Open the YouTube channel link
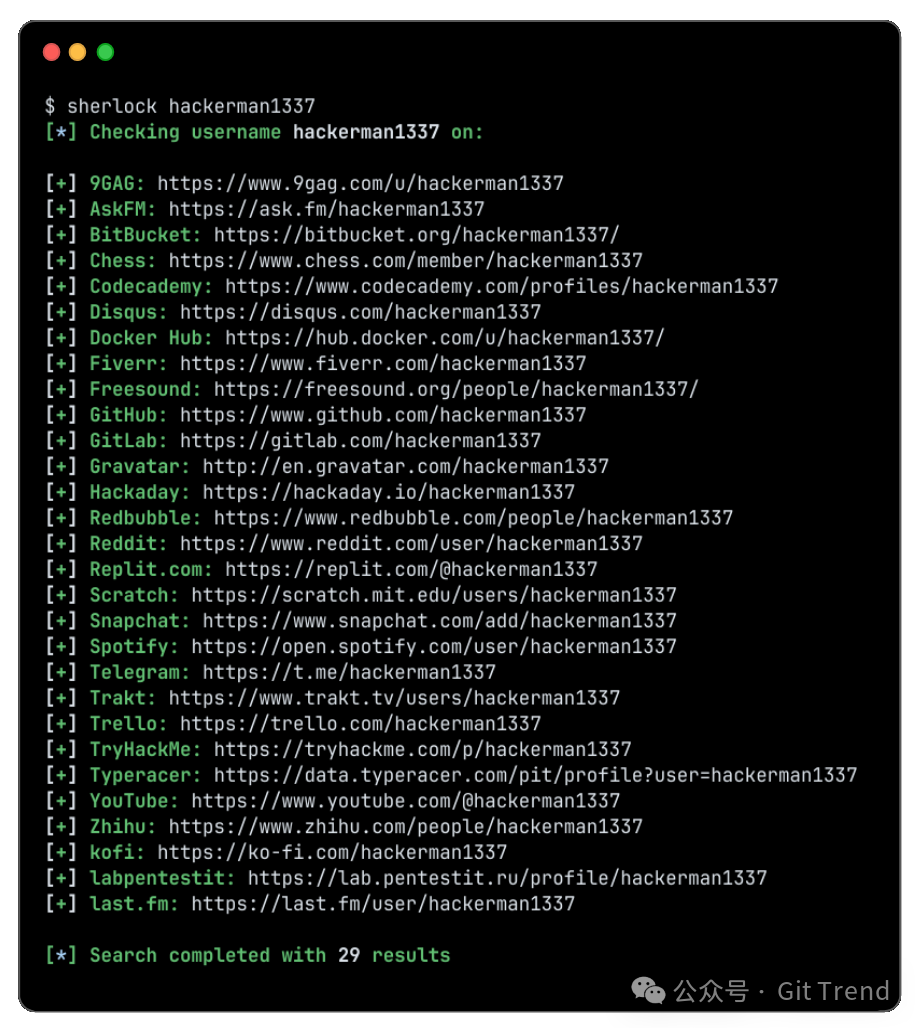 [405, 801]
